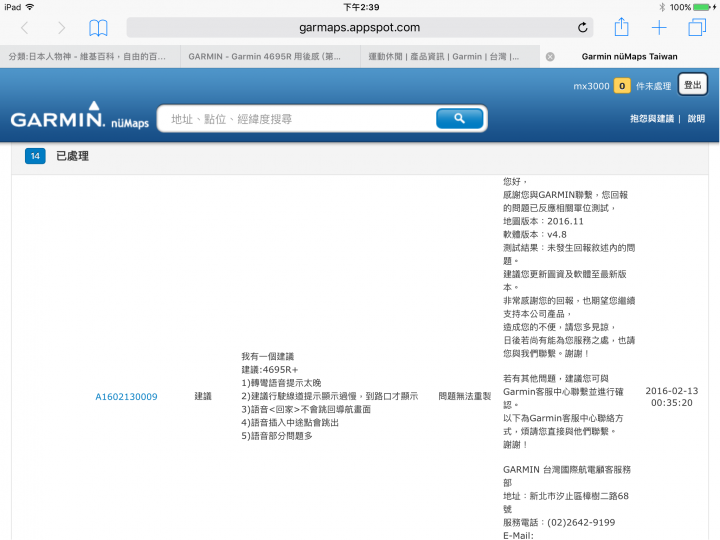Go back with Safari back arrow

point(25,28)
